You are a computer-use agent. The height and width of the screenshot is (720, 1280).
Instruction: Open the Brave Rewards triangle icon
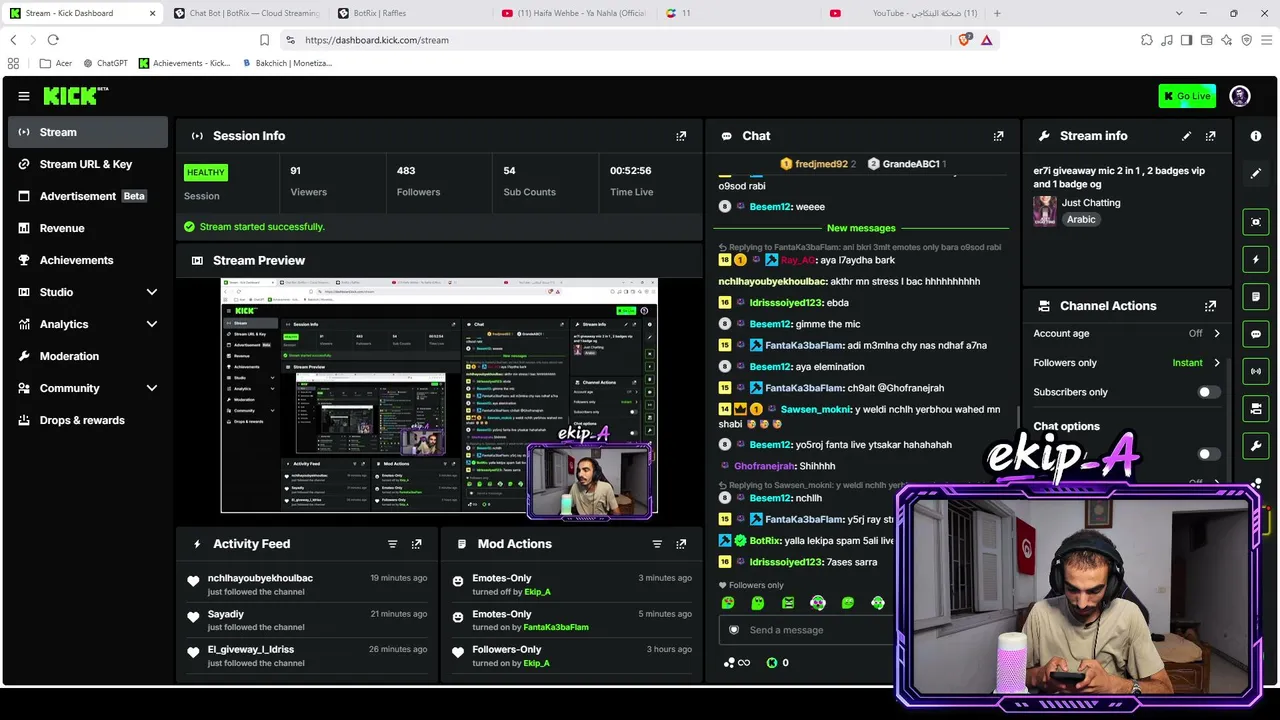[986, 40]
